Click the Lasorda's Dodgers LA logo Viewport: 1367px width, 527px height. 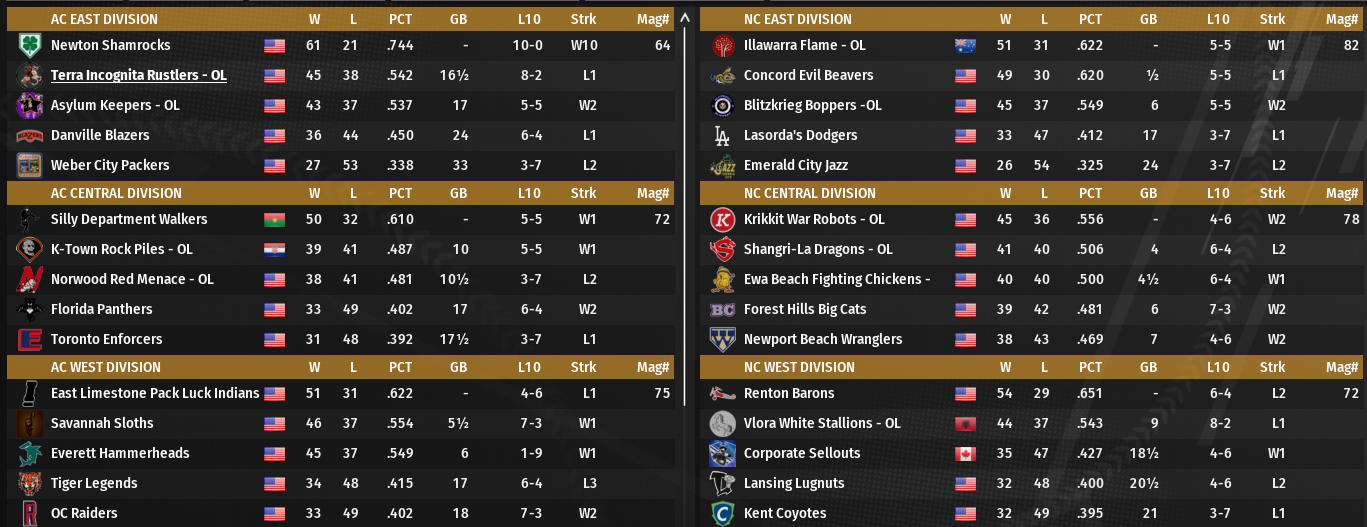click(x=722, y=135)
